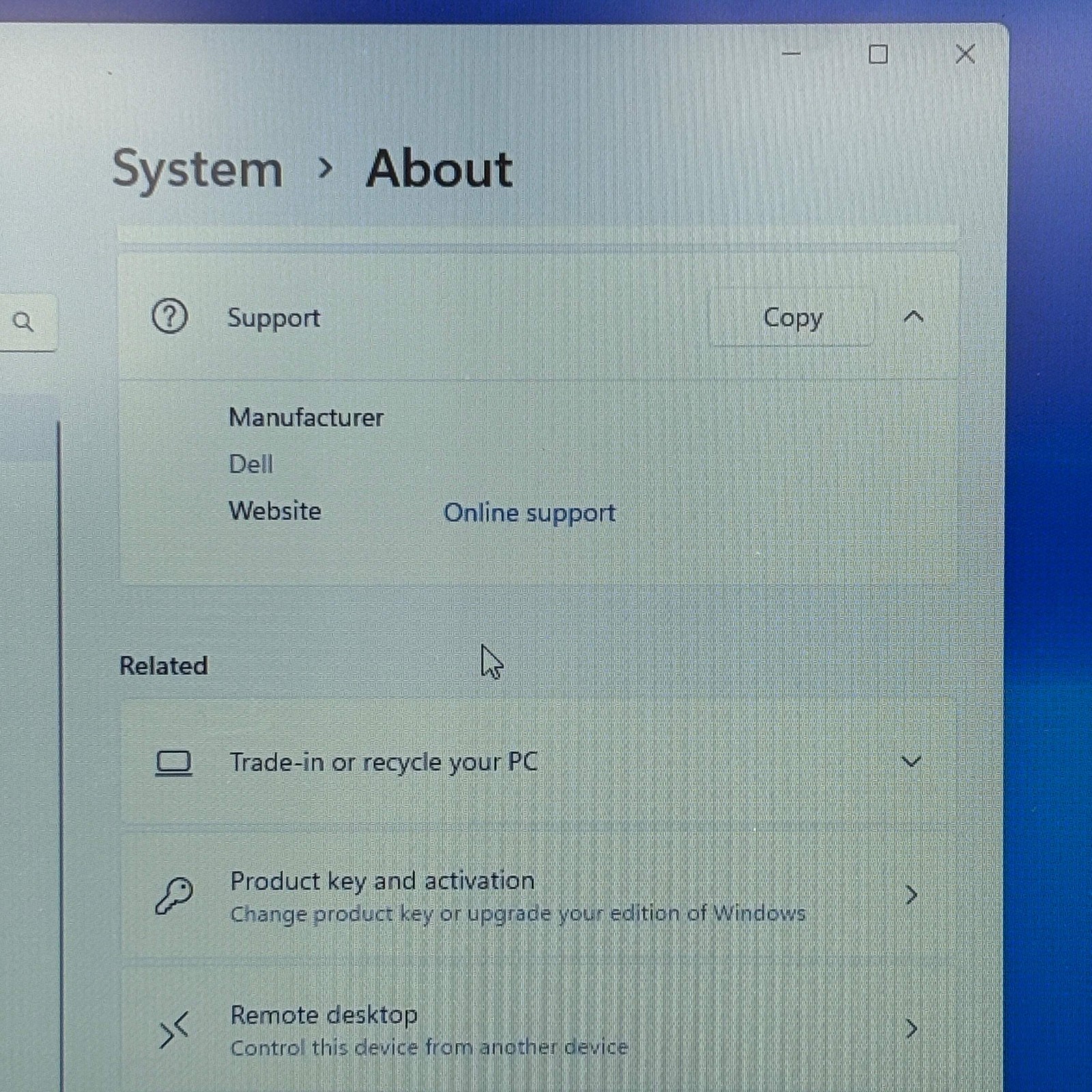Image resolution: width=1092 pixels, height=1092 pixels.
Task: Click Change product key or upgrade description
Action: (517, 914)
